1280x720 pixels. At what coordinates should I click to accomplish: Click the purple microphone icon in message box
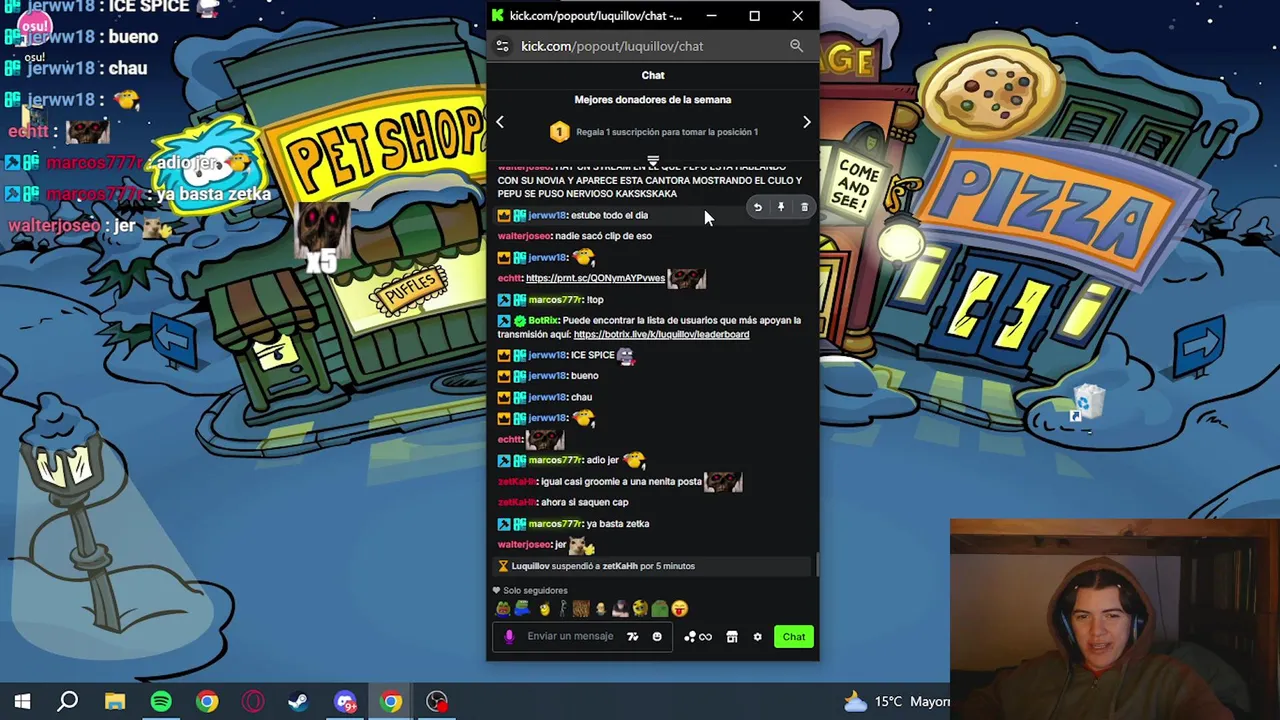point(509,637)
